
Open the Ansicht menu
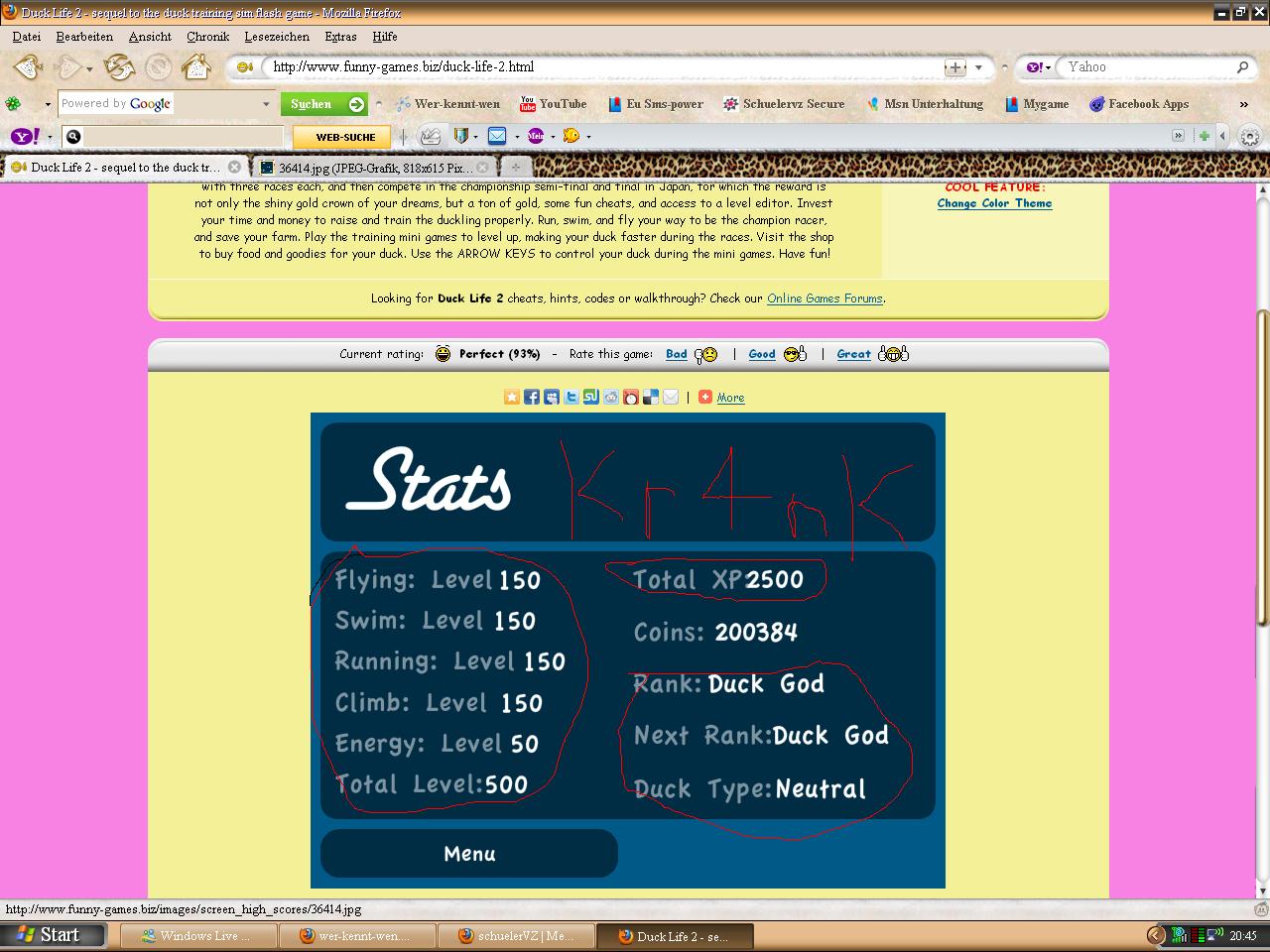pyautogui.click(x=150, y=37)
